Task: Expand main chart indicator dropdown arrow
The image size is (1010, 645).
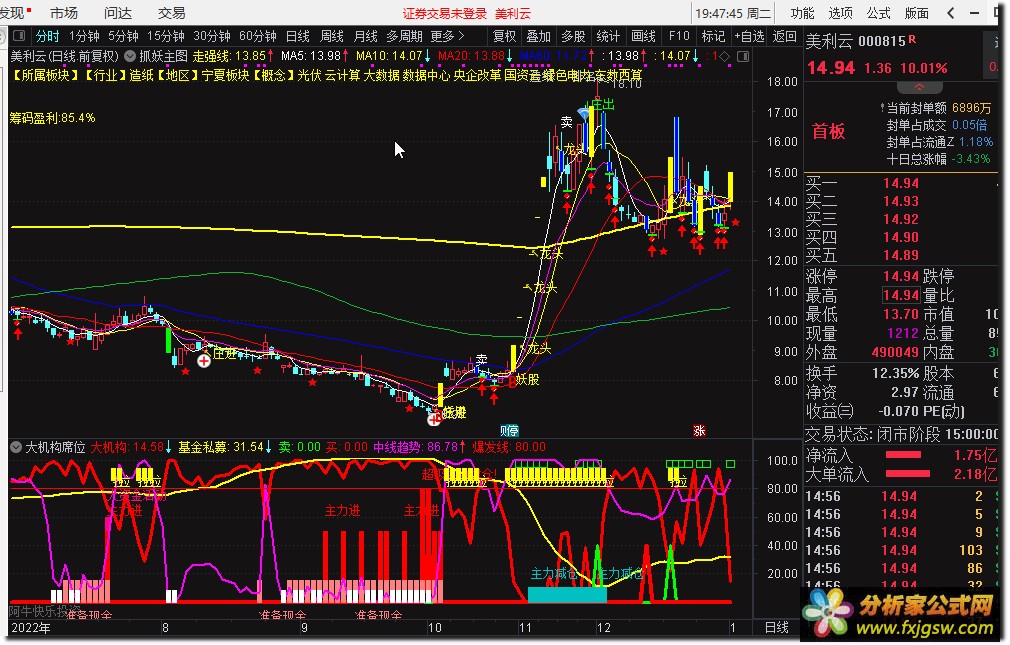Action: pyautogui.click(x=129, y=56)
